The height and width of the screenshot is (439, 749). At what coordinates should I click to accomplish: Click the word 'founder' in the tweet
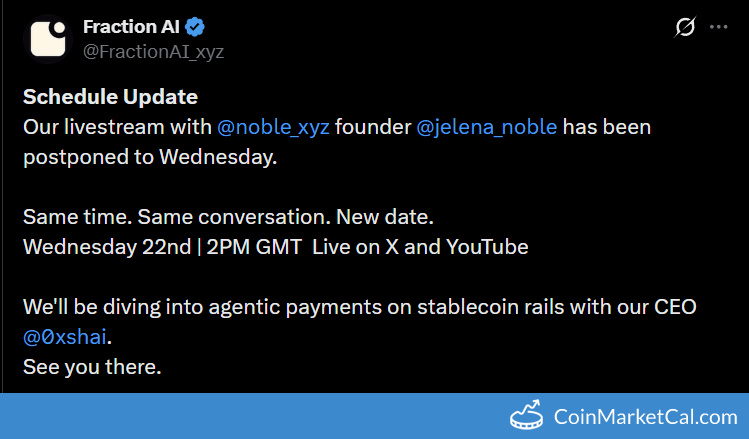click(x=374, y=127)
